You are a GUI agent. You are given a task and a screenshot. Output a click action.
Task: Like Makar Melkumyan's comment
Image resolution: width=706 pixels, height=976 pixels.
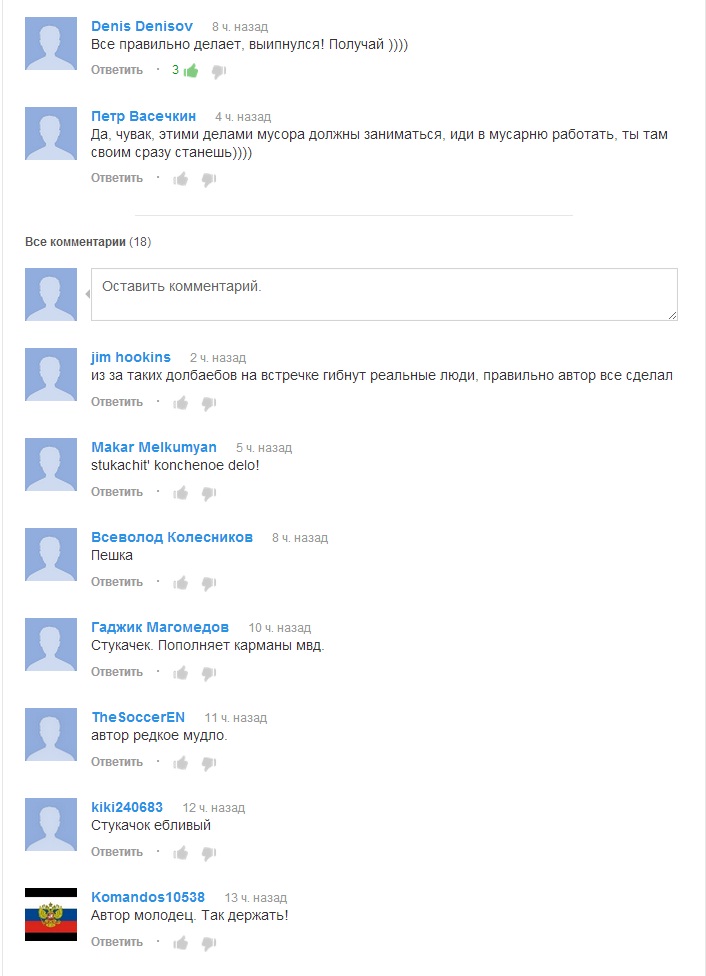coord(181,493)
